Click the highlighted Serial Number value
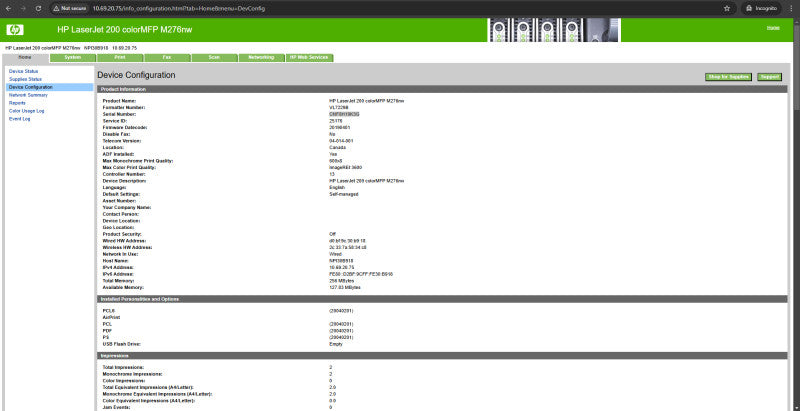 pos(344,114)
